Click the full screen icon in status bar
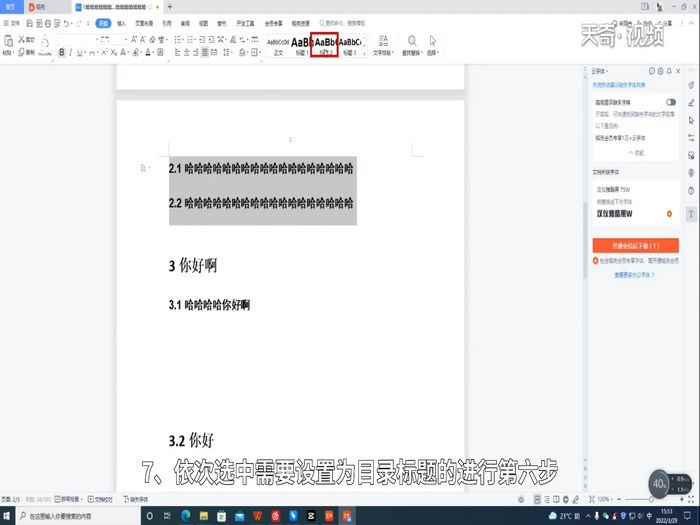The height and width of the screenshot is (525, 700). [691, 500]
